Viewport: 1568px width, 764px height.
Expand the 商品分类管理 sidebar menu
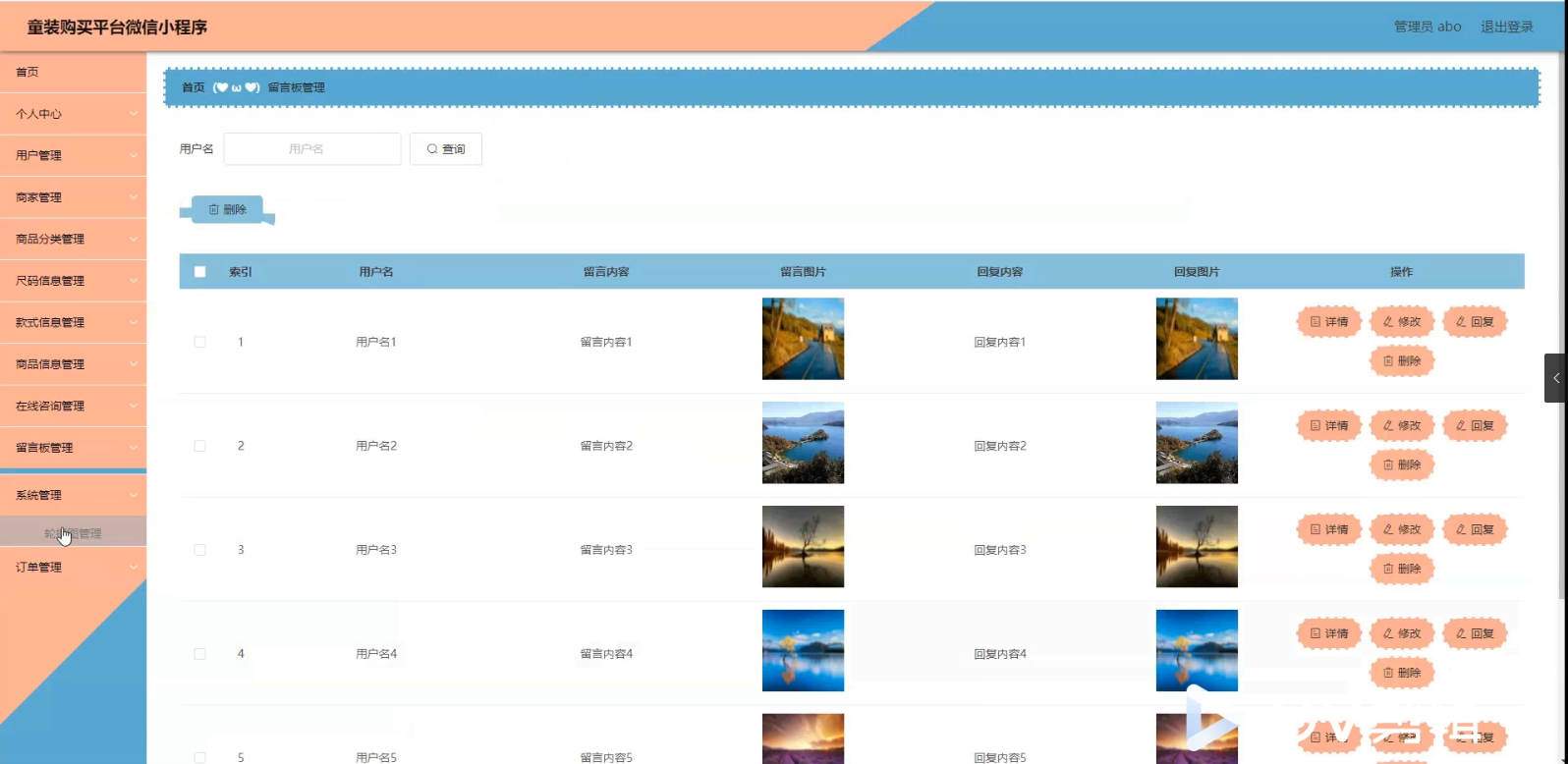click(x=73, y=239)
